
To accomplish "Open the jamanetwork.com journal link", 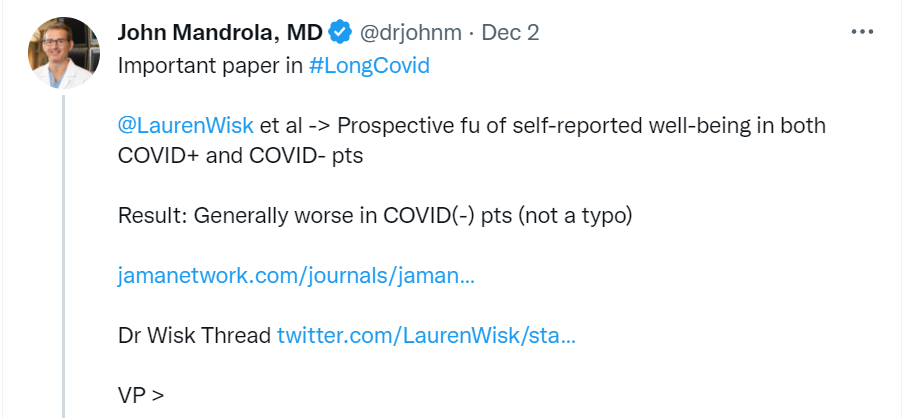I will click(x=296, y=276).
